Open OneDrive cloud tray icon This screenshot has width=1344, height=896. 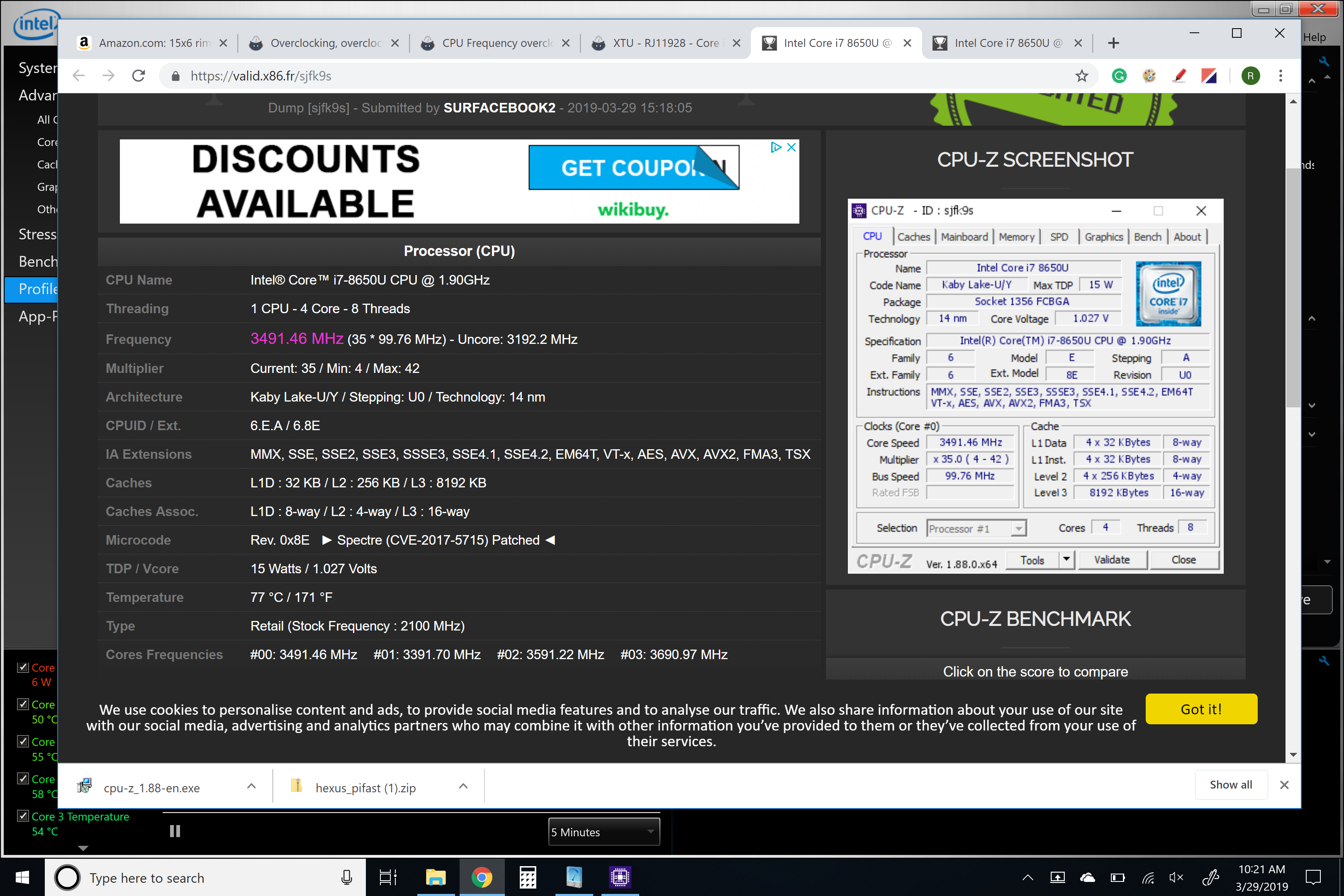1087,877
